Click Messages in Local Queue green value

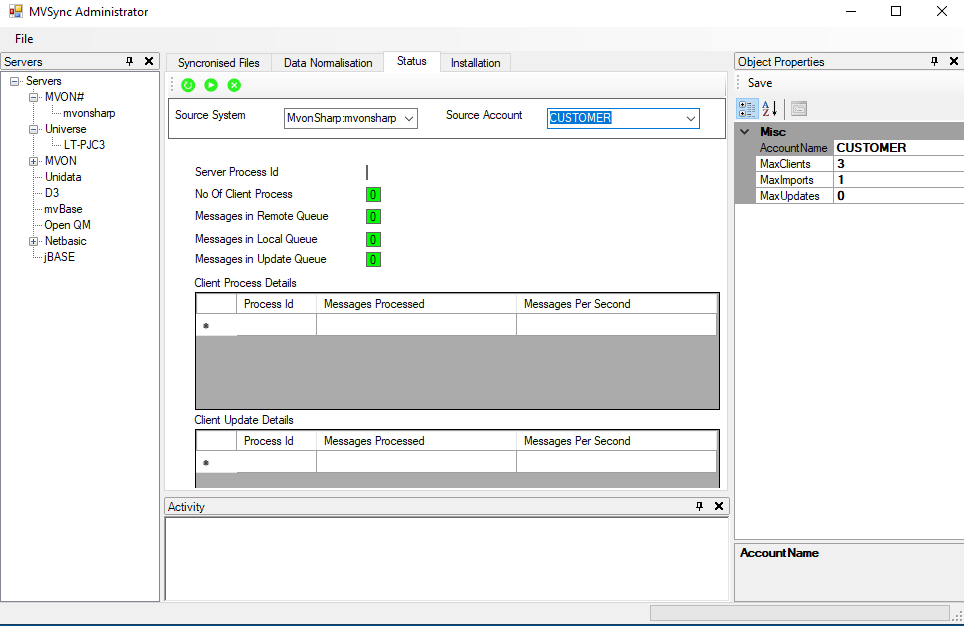click(373, 239)
